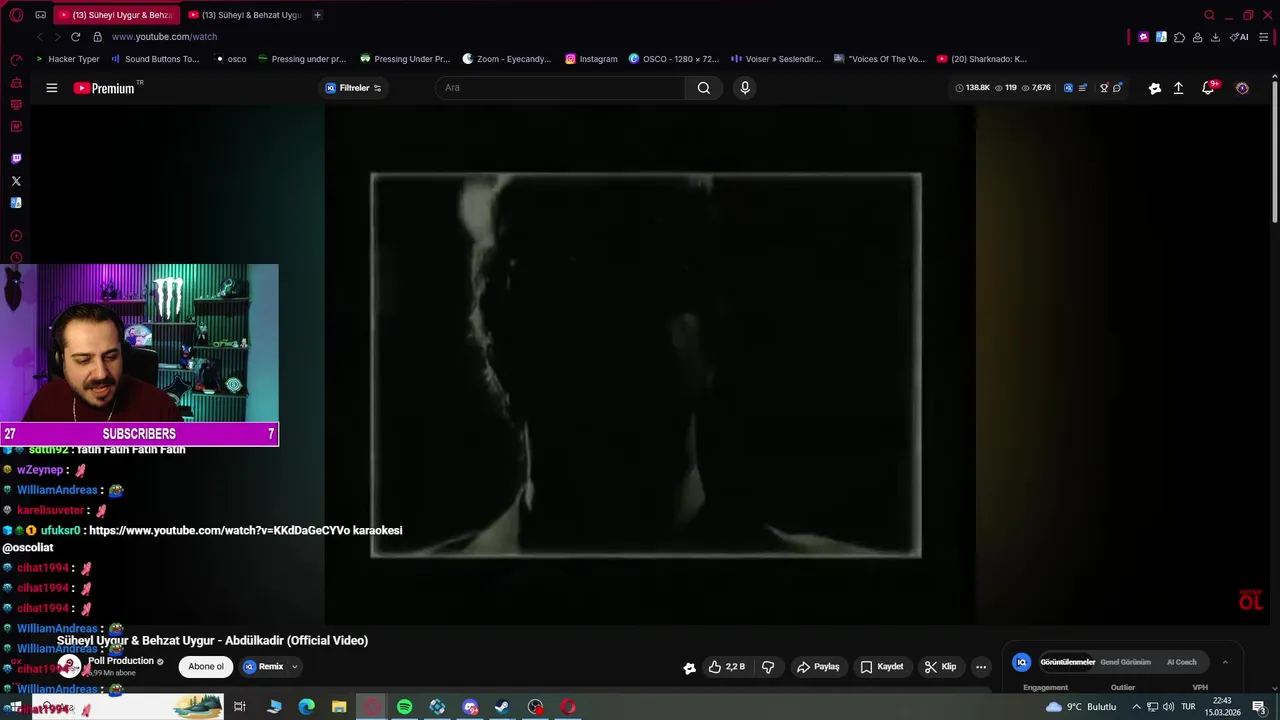Click the Paylaş share button

818,667
